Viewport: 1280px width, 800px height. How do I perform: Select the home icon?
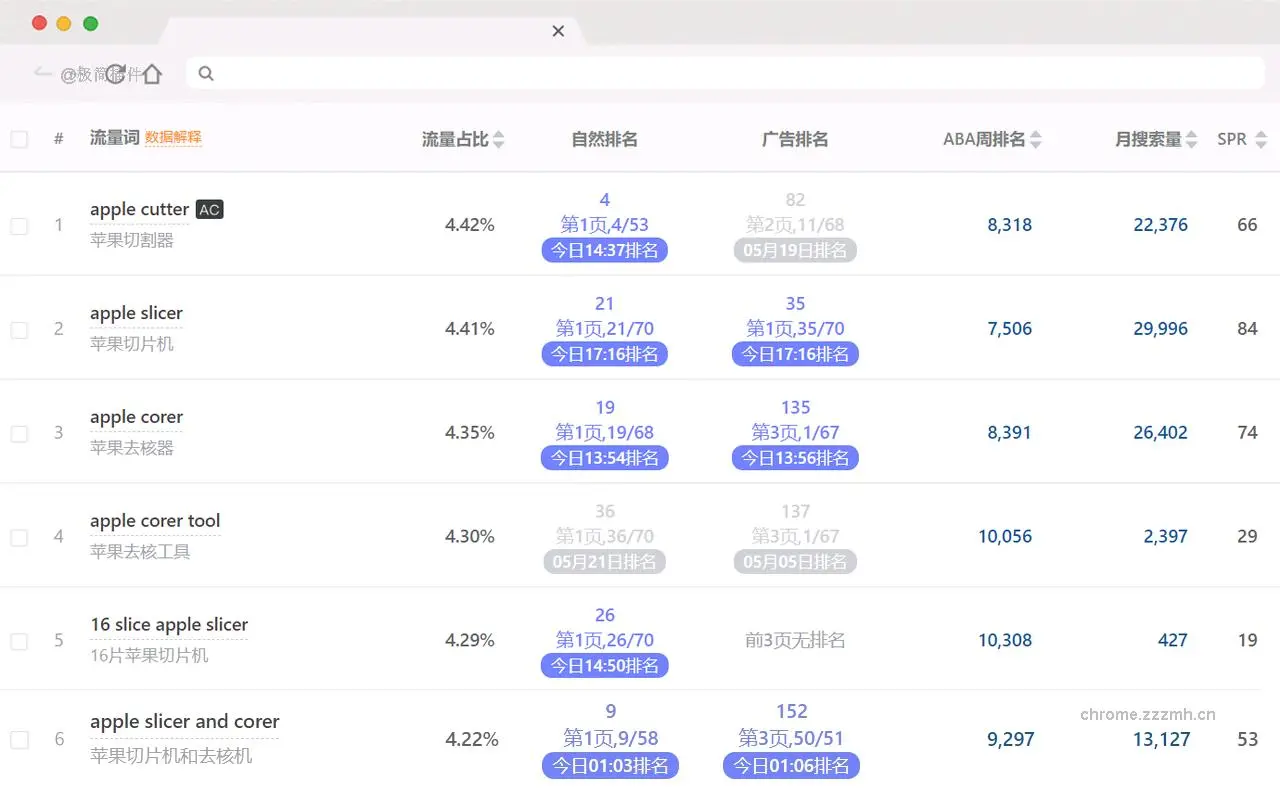(x=152, y=73)
